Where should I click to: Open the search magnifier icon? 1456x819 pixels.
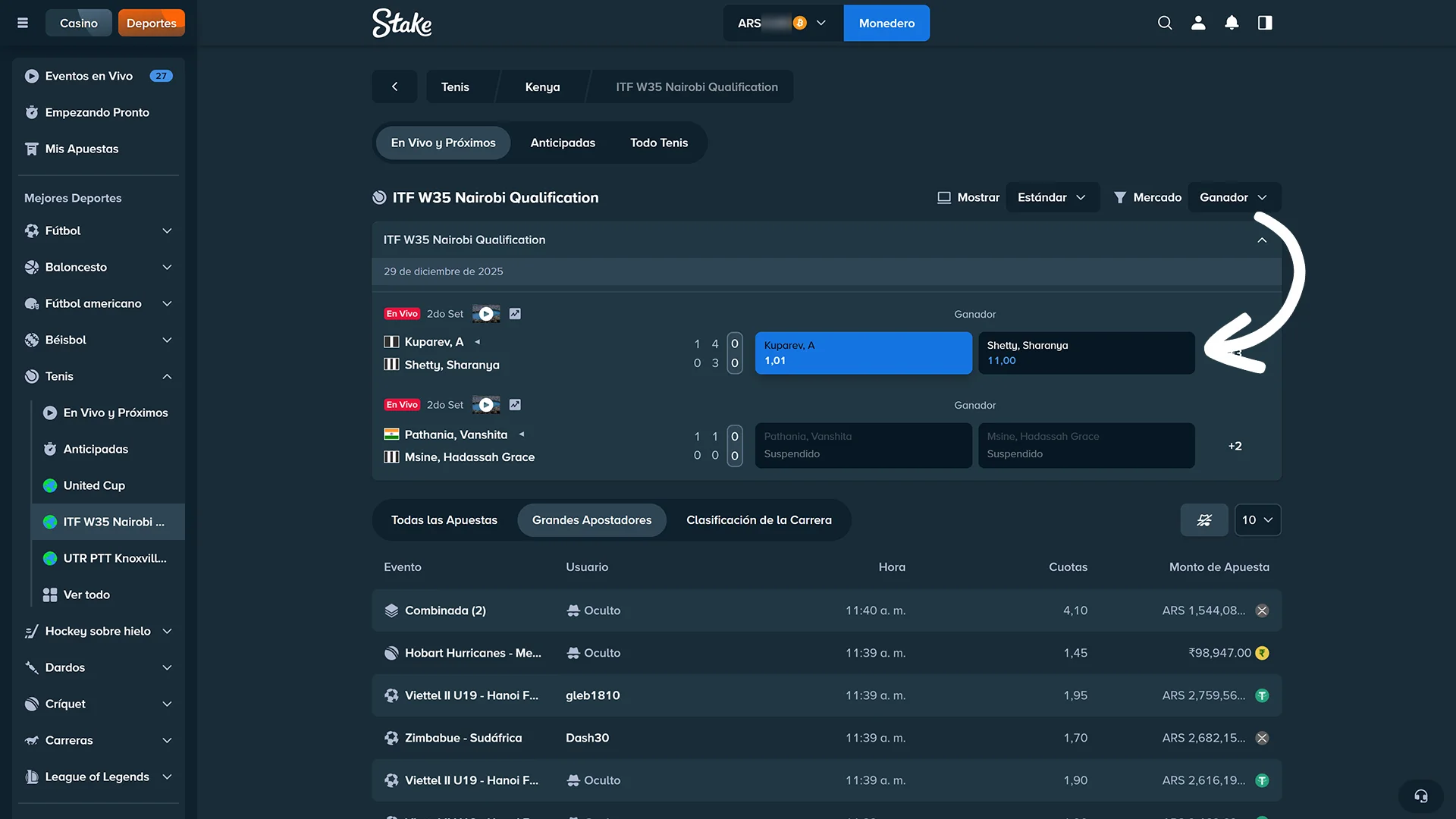[1165, 23]
